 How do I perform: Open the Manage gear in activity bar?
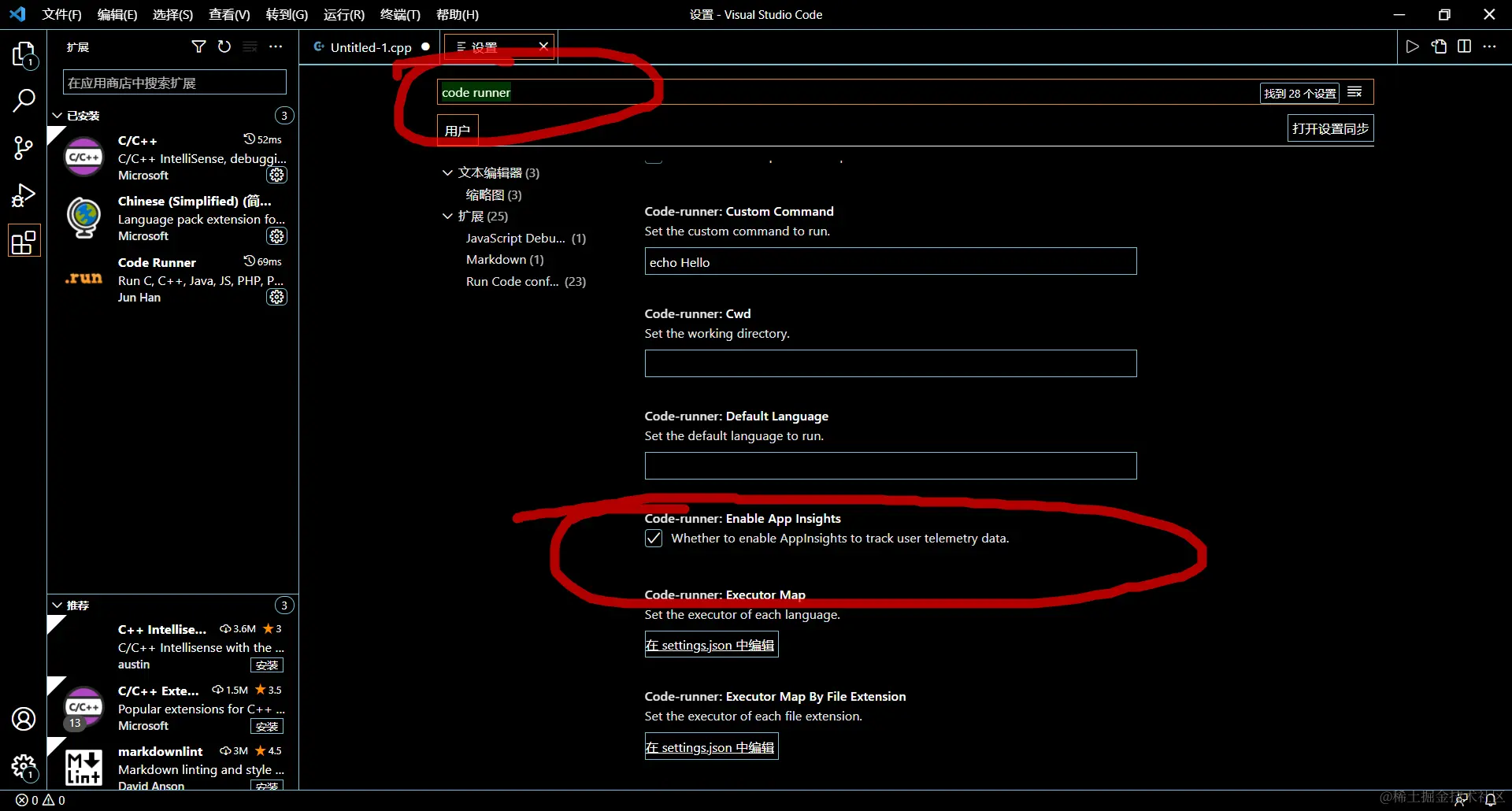coord(24,766)
